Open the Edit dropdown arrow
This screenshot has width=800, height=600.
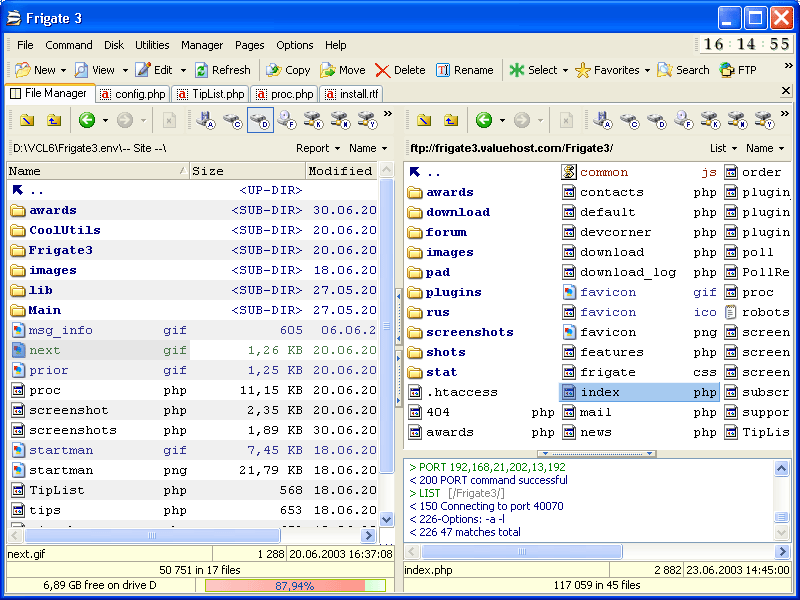point(183,70)
